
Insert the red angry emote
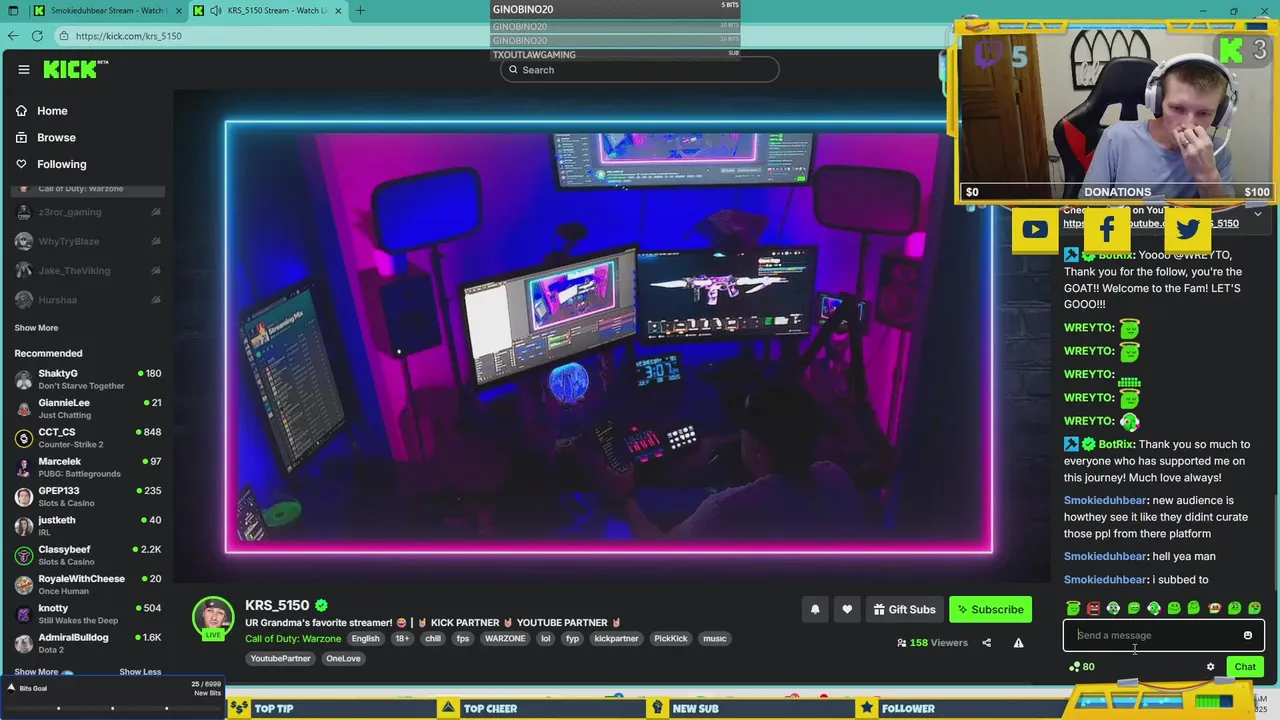click(x=1093, y=608)
